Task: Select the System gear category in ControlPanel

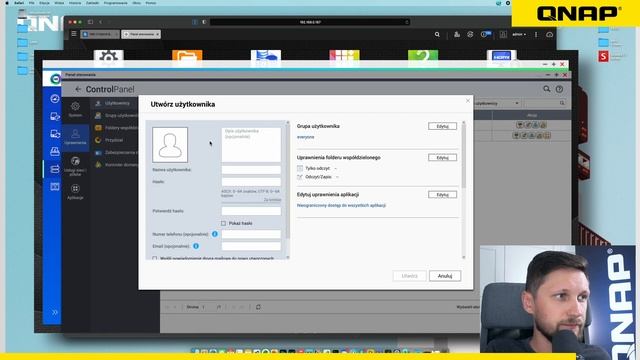Action: point(75,109)
